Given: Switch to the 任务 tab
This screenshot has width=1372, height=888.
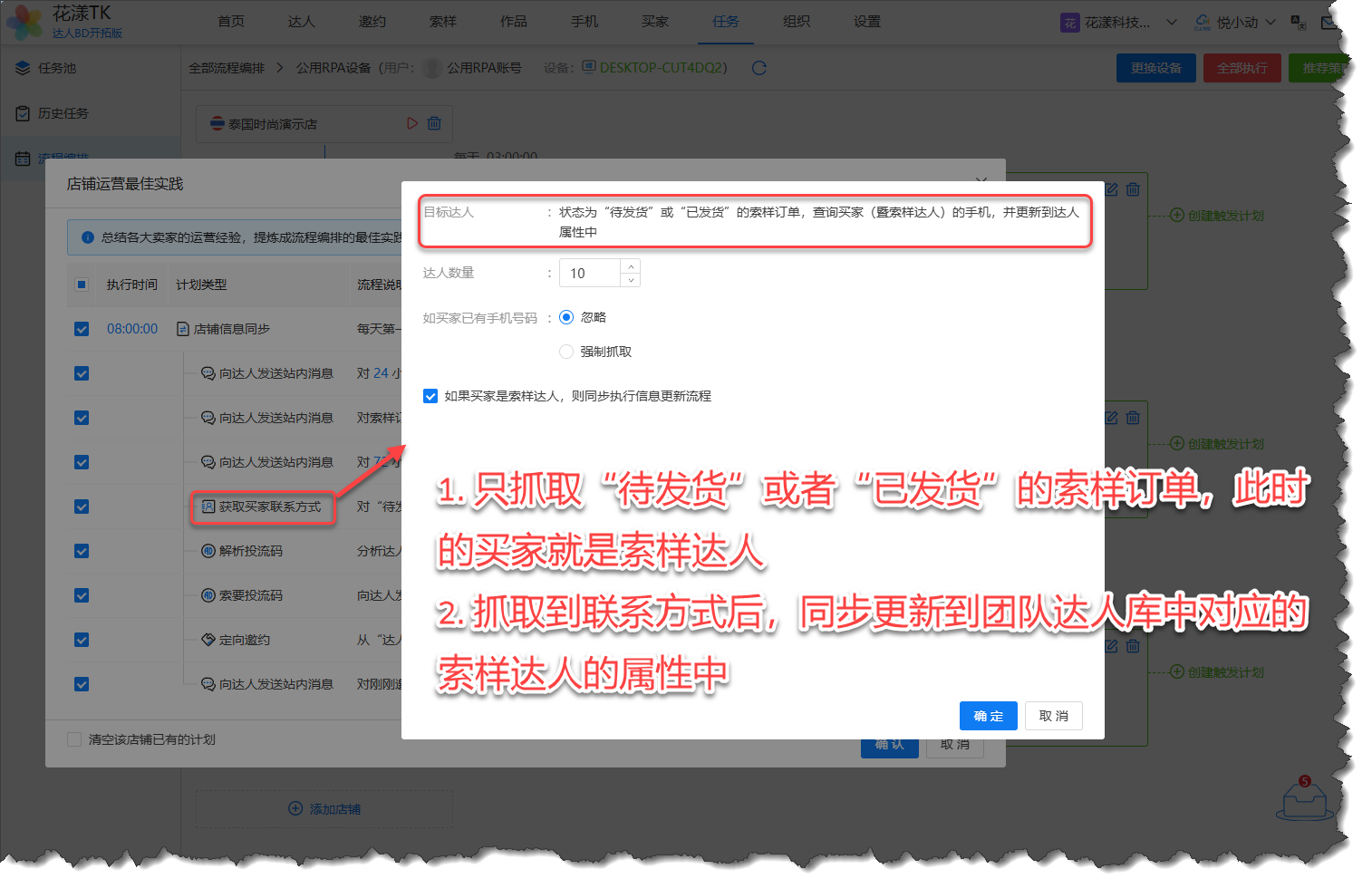Looking at the screenshot, I should [x=725, y=22].
